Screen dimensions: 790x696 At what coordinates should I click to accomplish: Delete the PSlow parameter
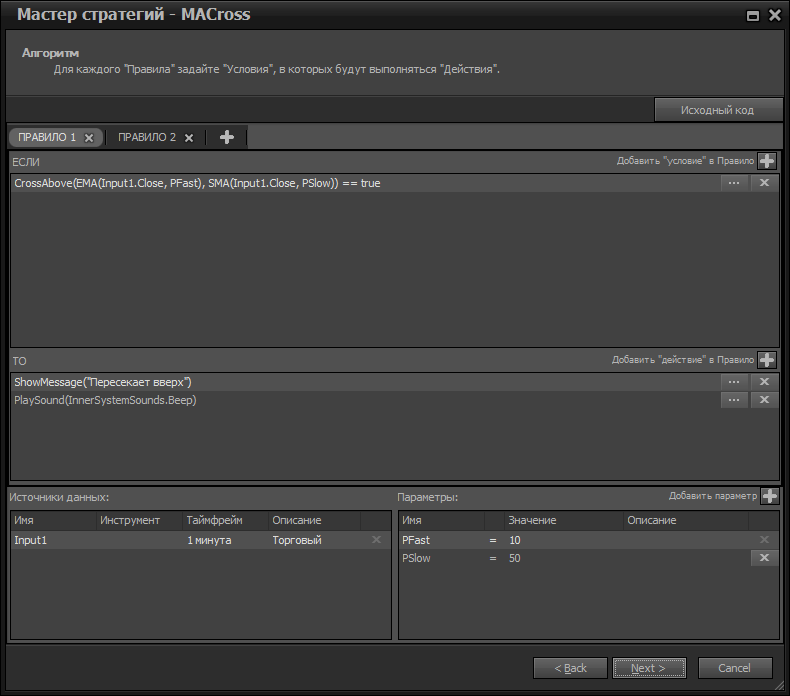[764, 558]
